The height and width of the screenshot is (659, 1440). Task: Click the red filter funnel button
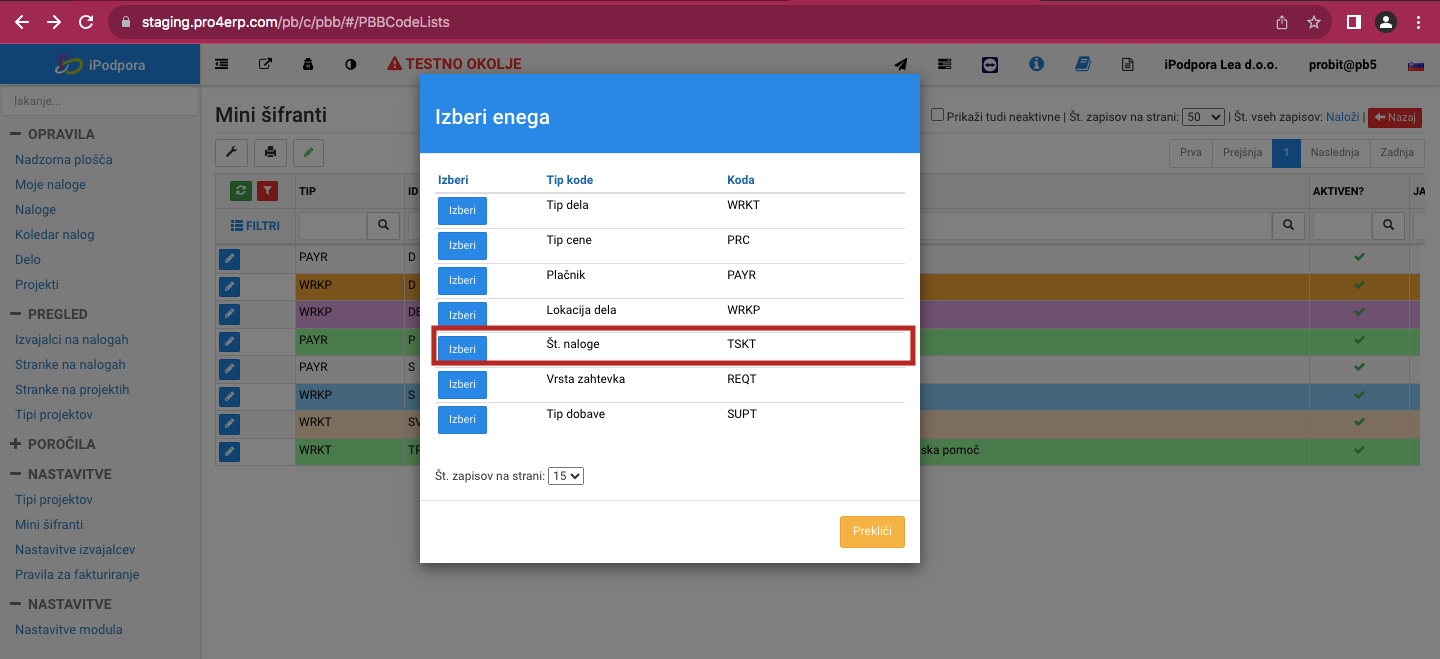tap(267, 191)
